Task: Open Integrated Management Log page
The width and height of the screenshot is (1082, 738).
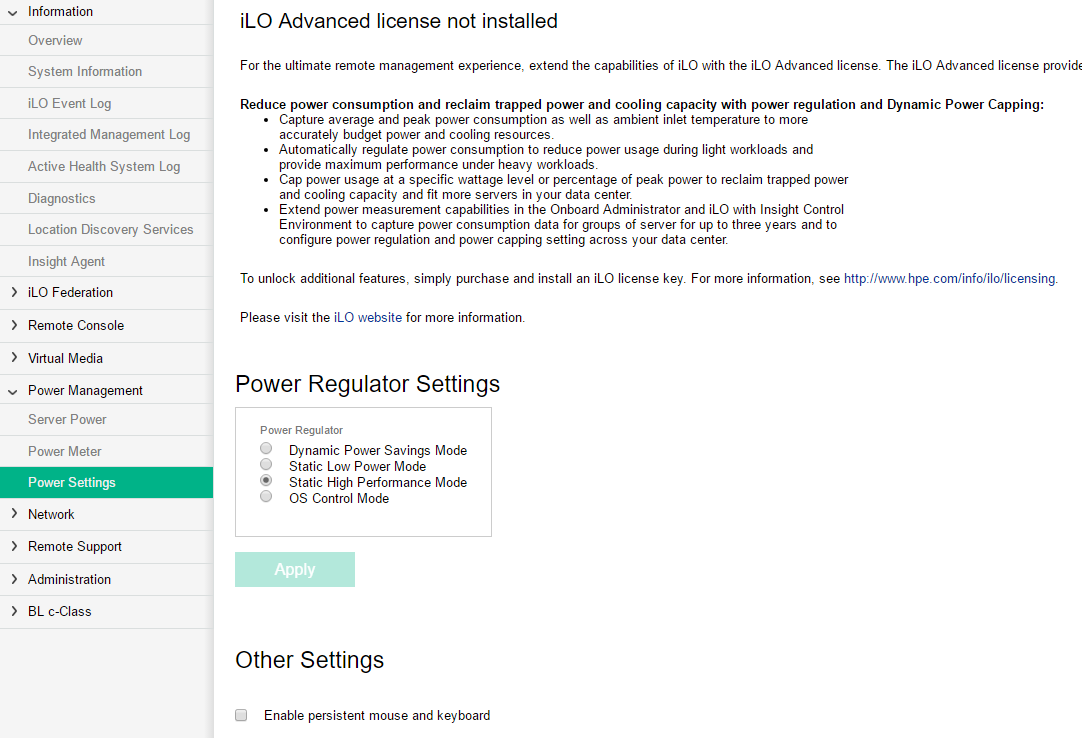Action: pyautogui.click(x=108, y=135)
